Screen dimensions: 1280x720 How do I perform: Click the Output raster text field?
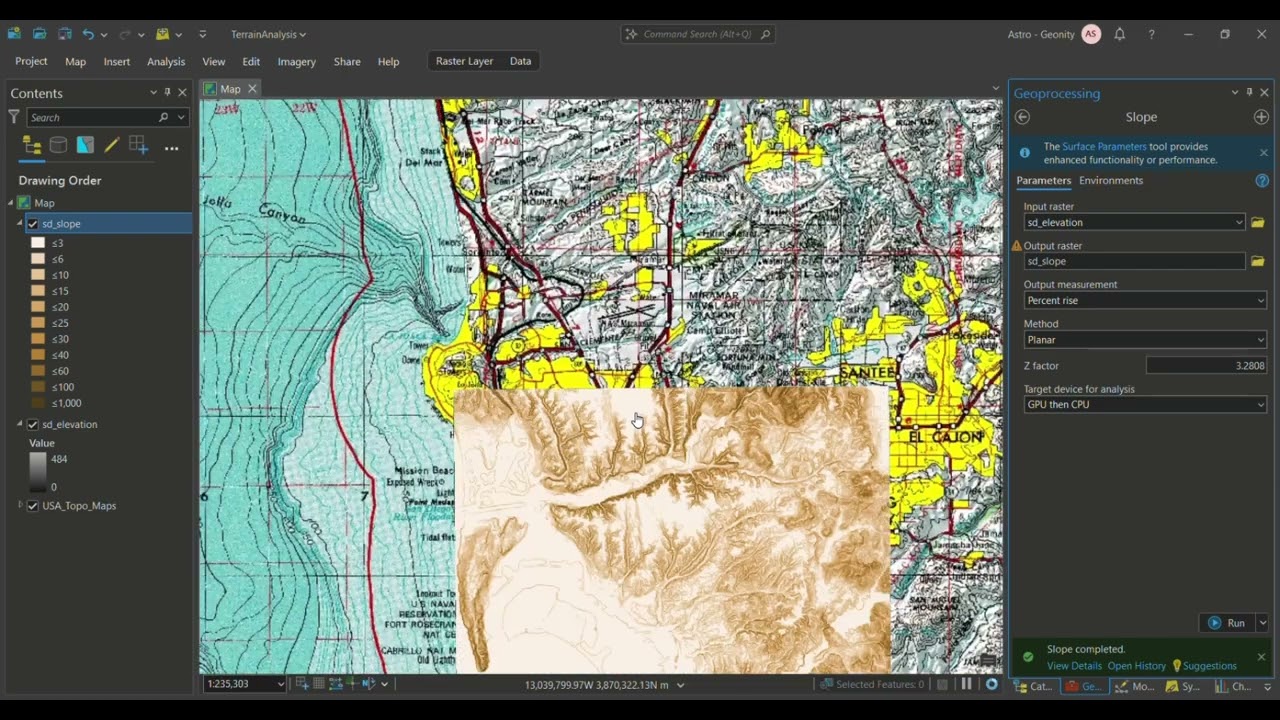1134,261
